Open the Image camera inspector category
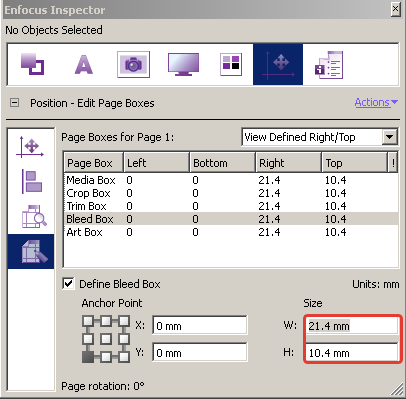406x399 pixels. pyautogui.click(x=133, y=64)
